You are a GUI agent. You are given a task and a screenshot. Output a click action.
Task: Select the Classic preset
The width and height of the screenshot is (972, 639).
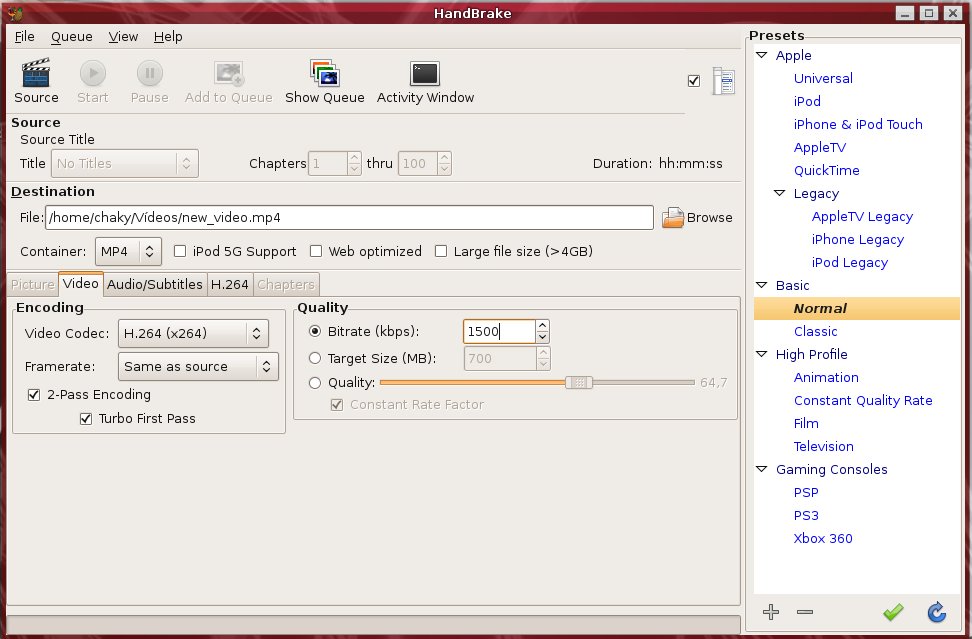(x=815, y=332)
